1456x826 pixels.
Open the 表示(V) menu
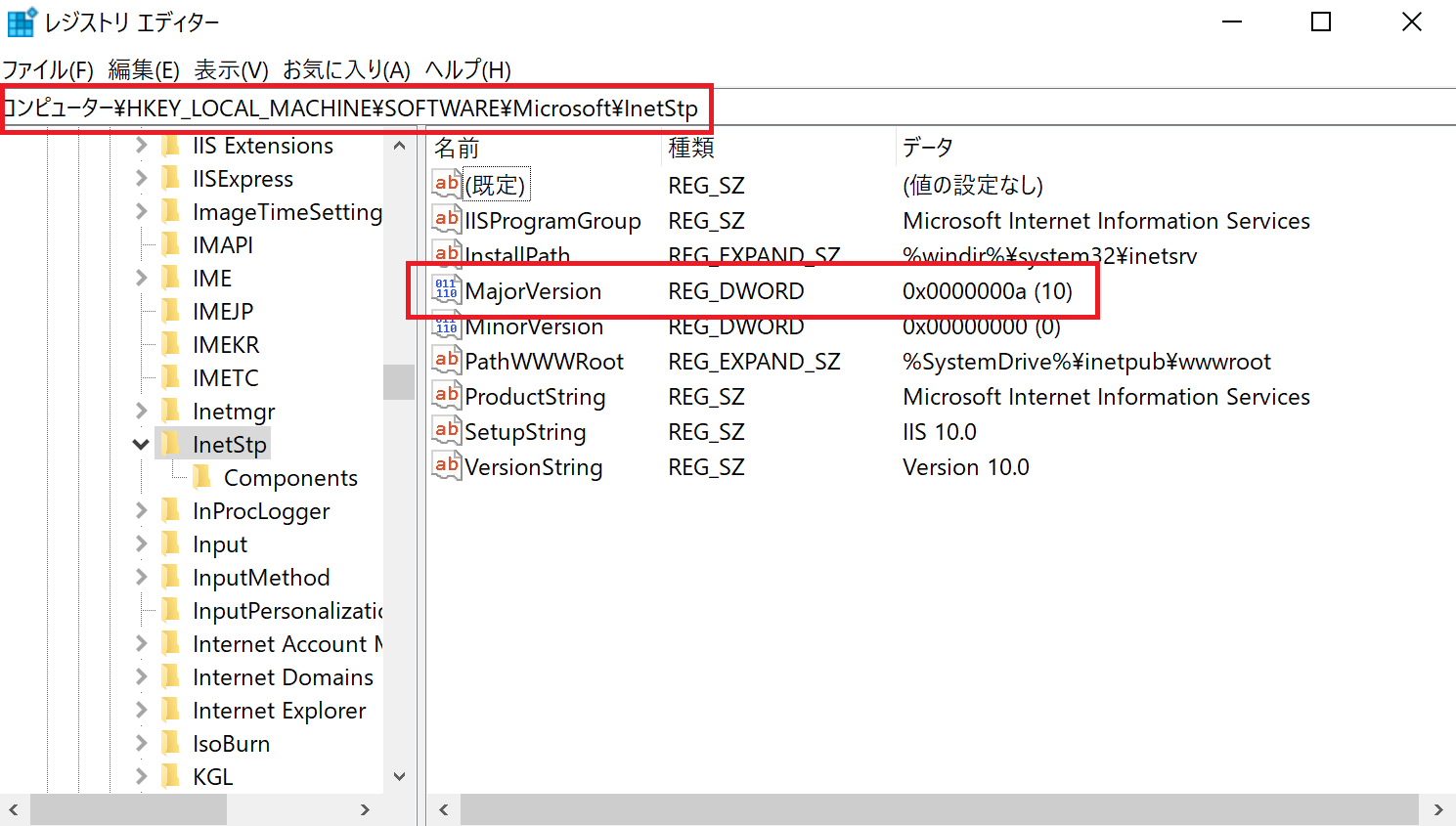(231, 69)
